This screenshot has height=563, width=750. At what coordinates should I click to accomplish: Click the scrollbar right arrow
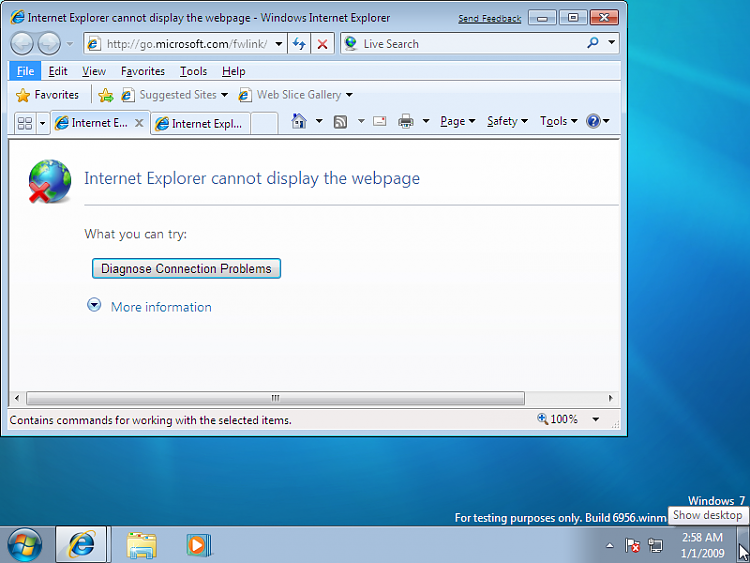[x=610, y=398]
